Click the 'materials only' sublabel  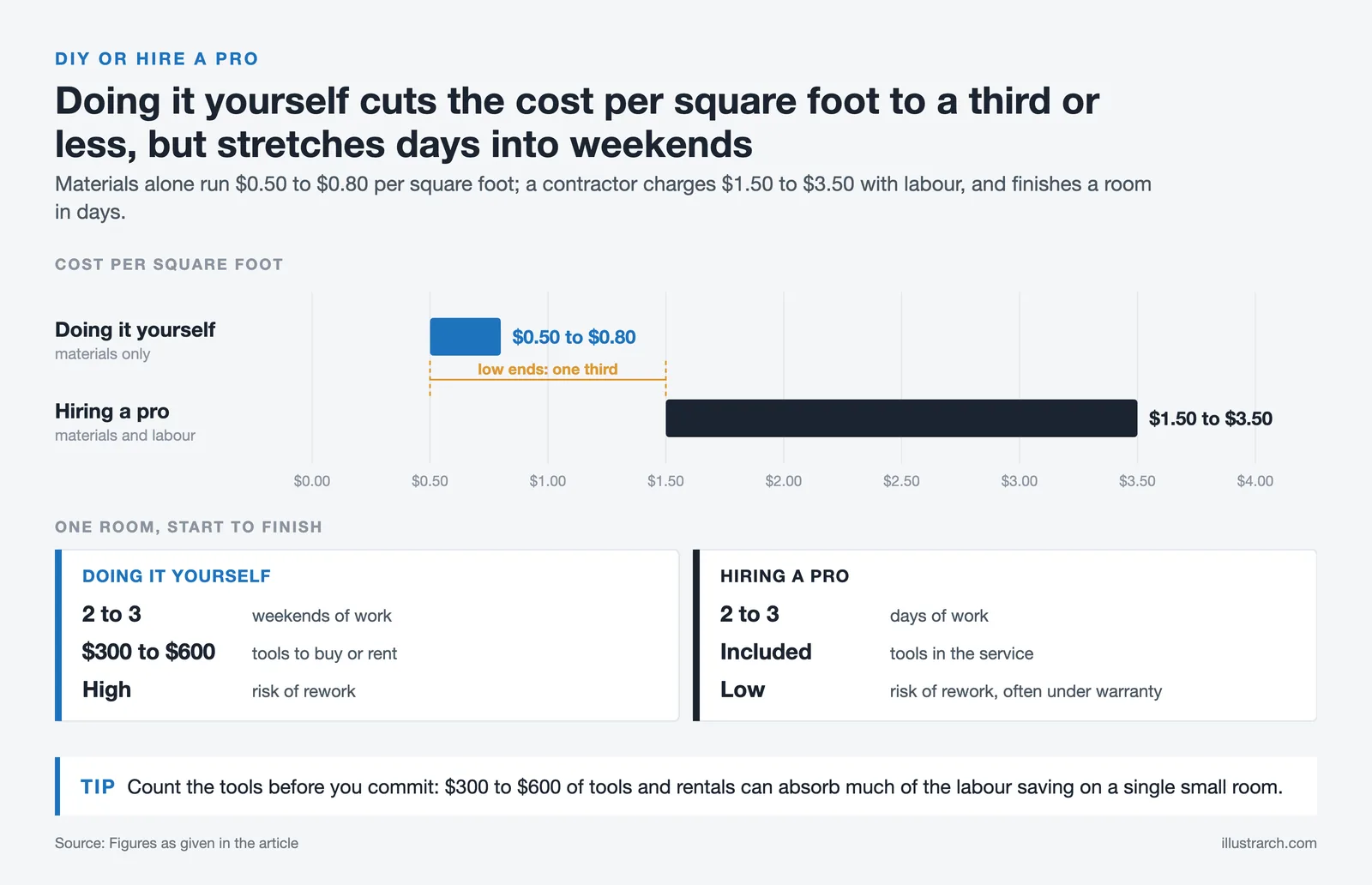tap(102, 354)
